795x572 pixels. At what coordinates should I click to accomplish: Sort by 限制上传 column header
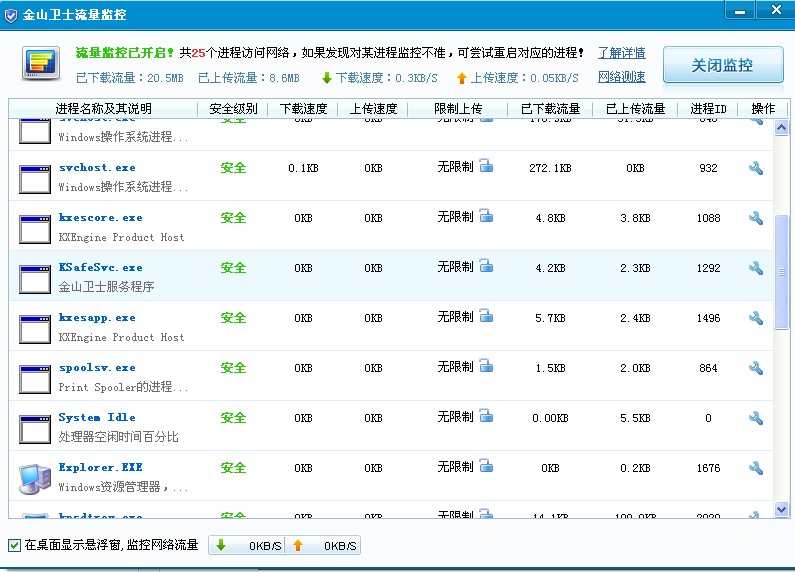pos(458,109)
